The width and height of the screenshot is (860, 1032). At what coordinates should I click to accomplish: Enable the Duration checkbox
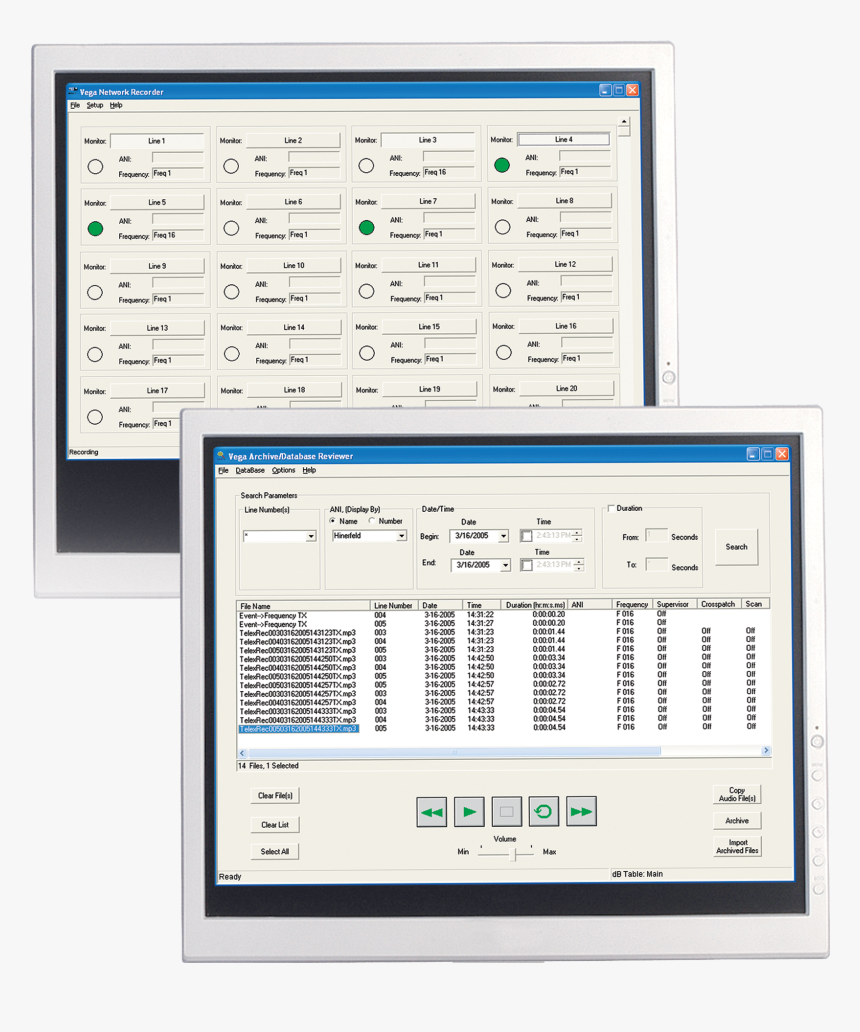611,509
